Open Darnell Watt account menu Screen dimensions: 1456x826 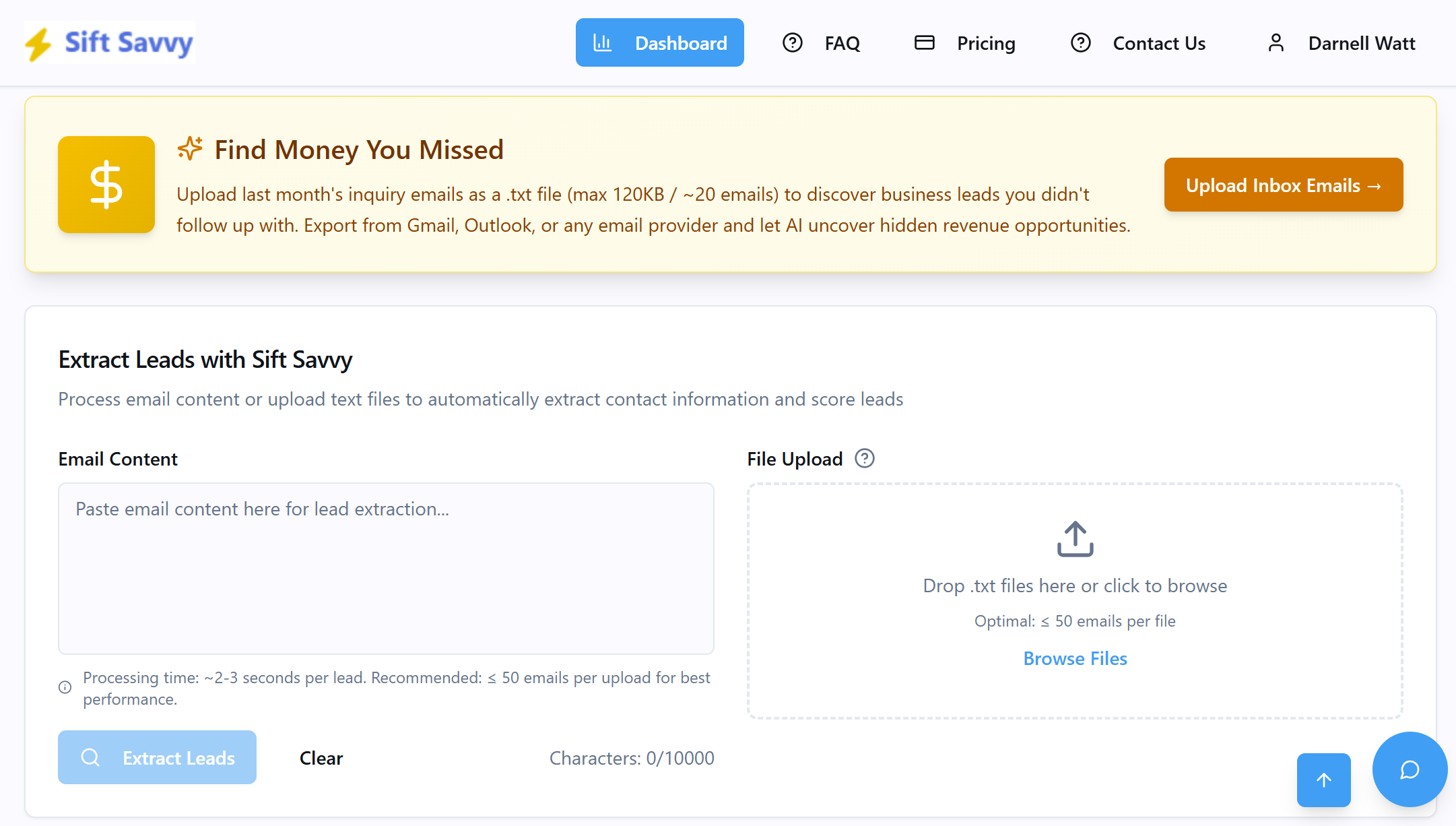[1361, 43]
